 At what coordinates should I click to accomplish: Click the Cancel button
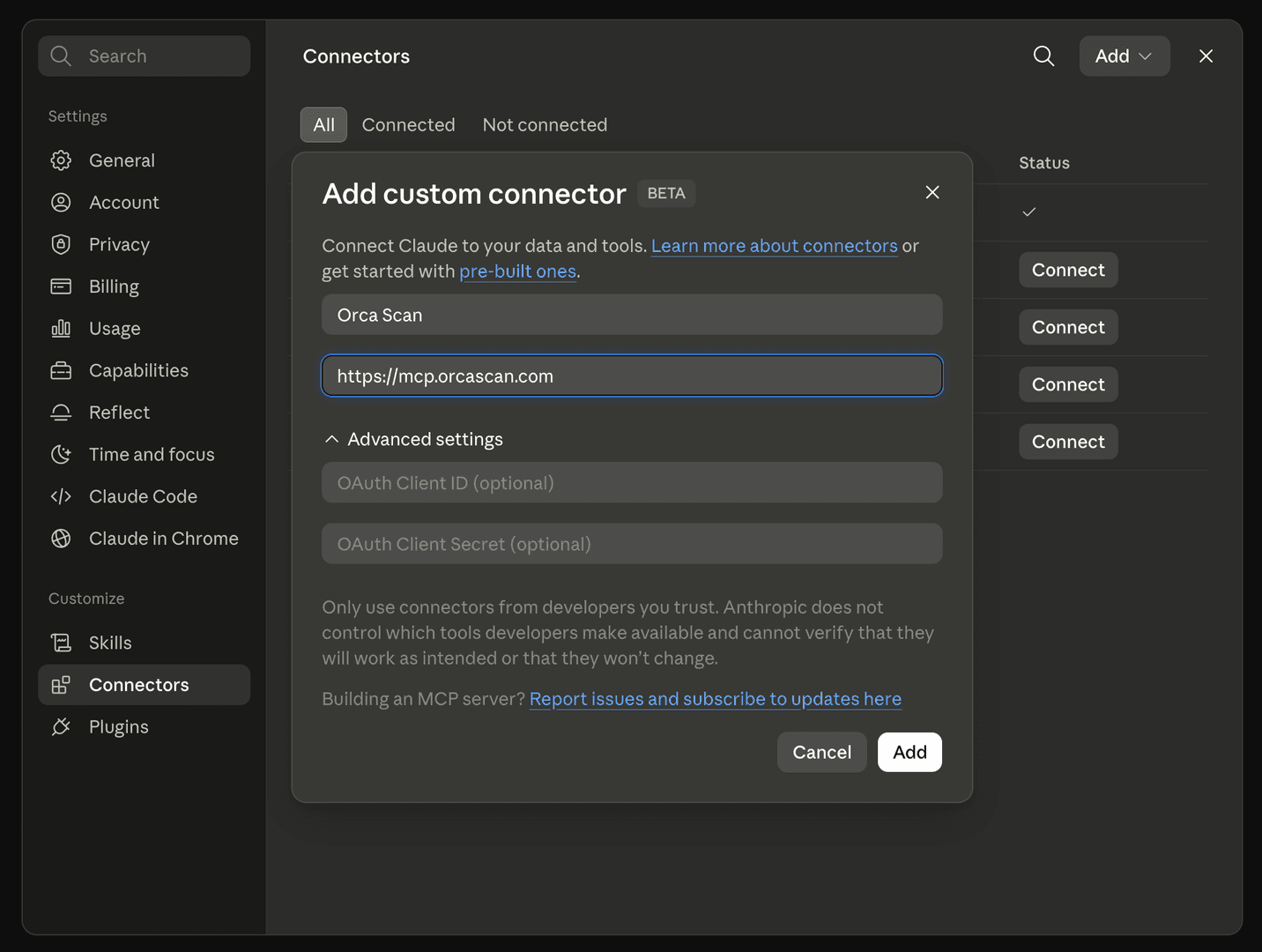tap(822, 752)
